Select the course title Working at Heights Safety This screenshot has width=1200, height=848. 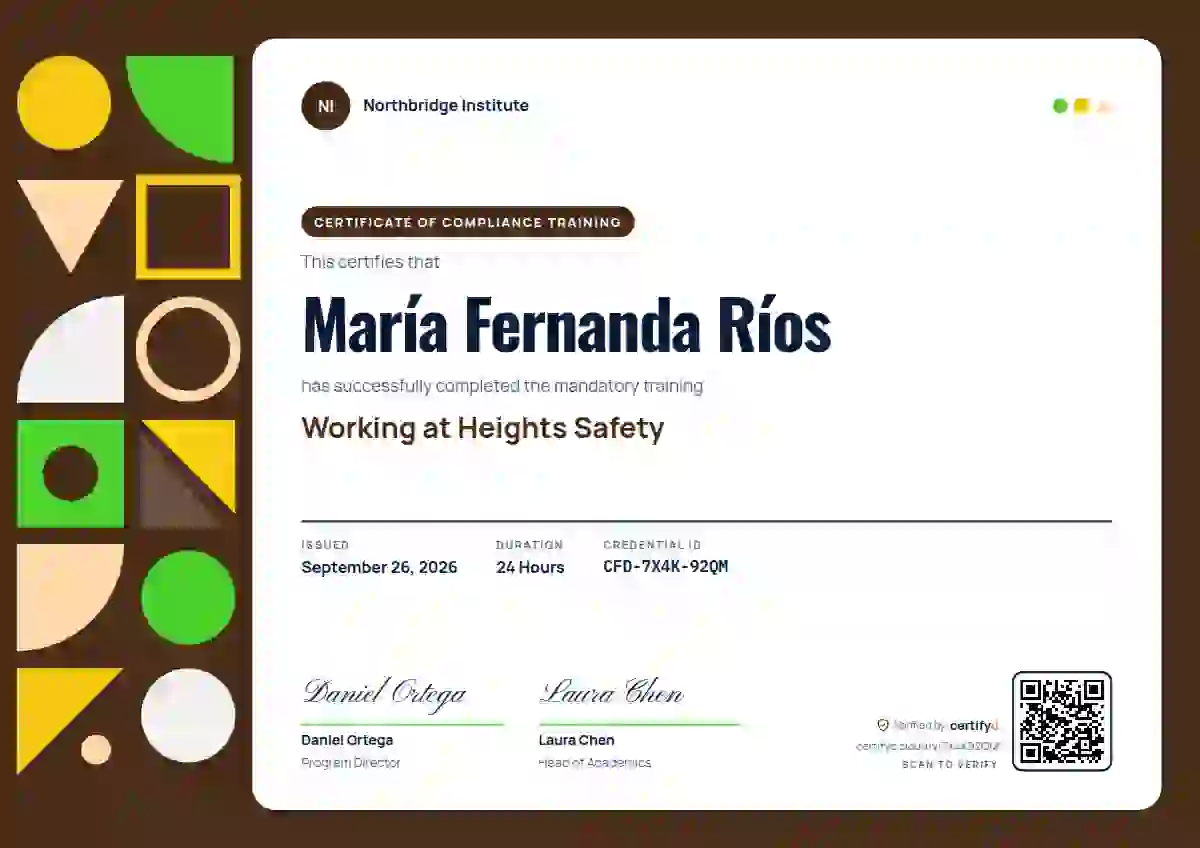(x=483, y=428)
